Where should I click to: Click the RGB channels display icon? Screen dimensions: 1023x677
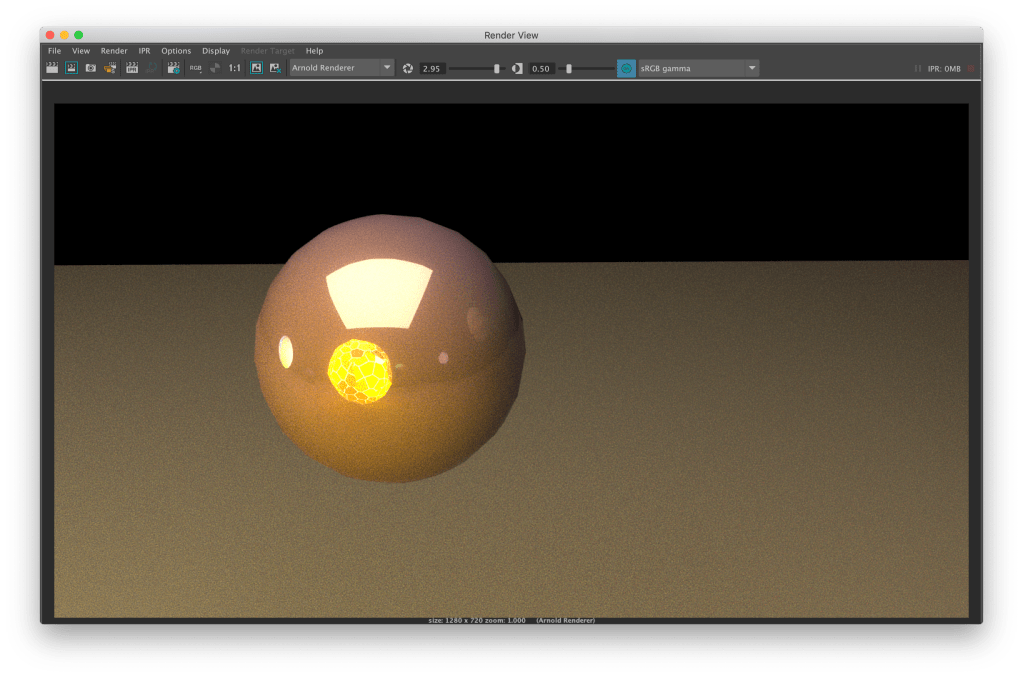click(196, 68)
